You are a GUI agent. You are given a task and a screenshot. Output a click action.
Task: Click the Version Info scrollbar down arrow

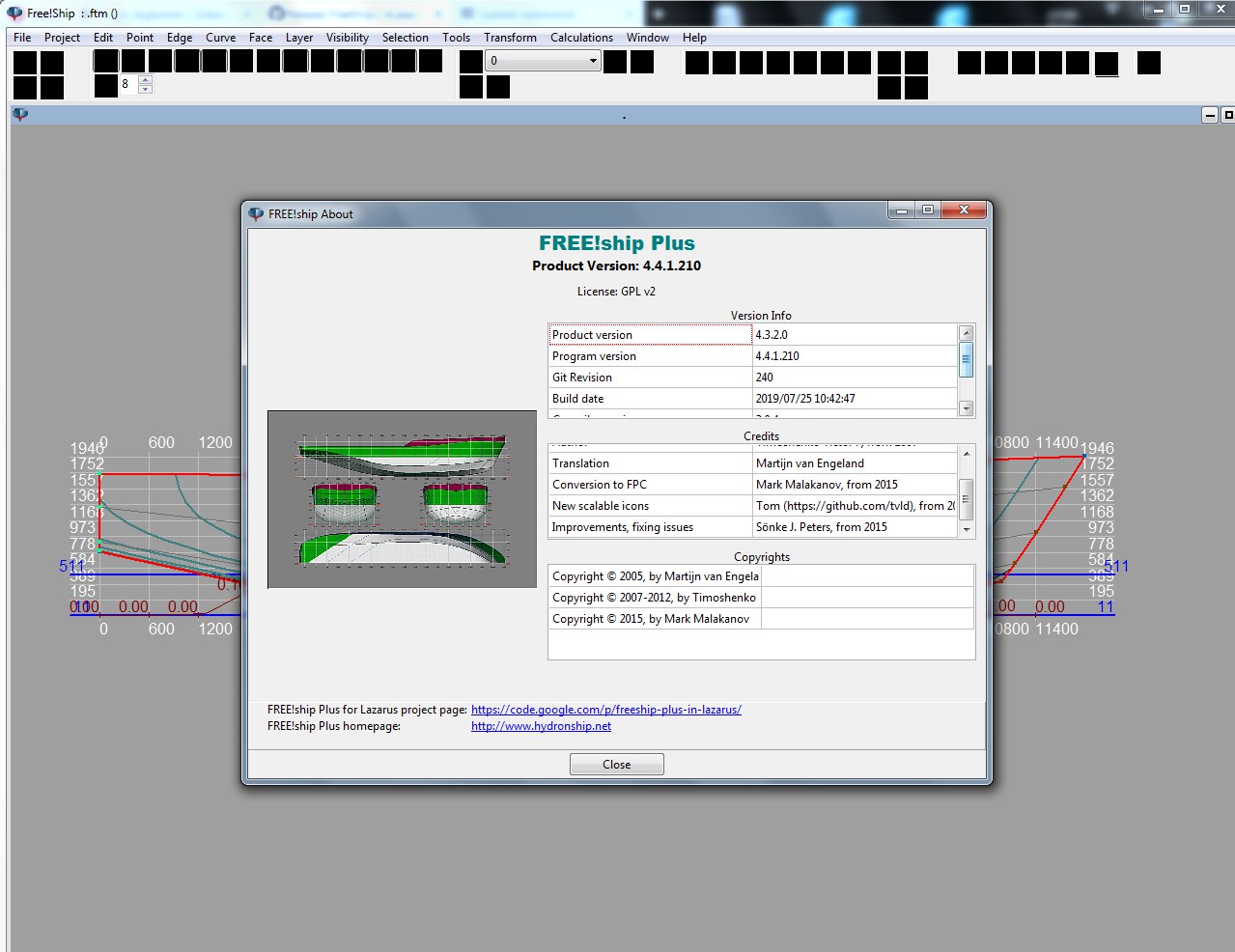tap(967, 408)
